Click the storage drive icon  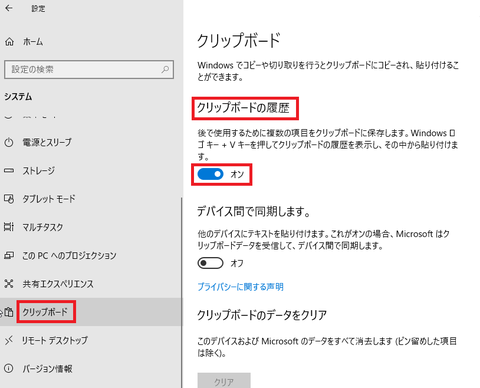click(x=9, y=171)
